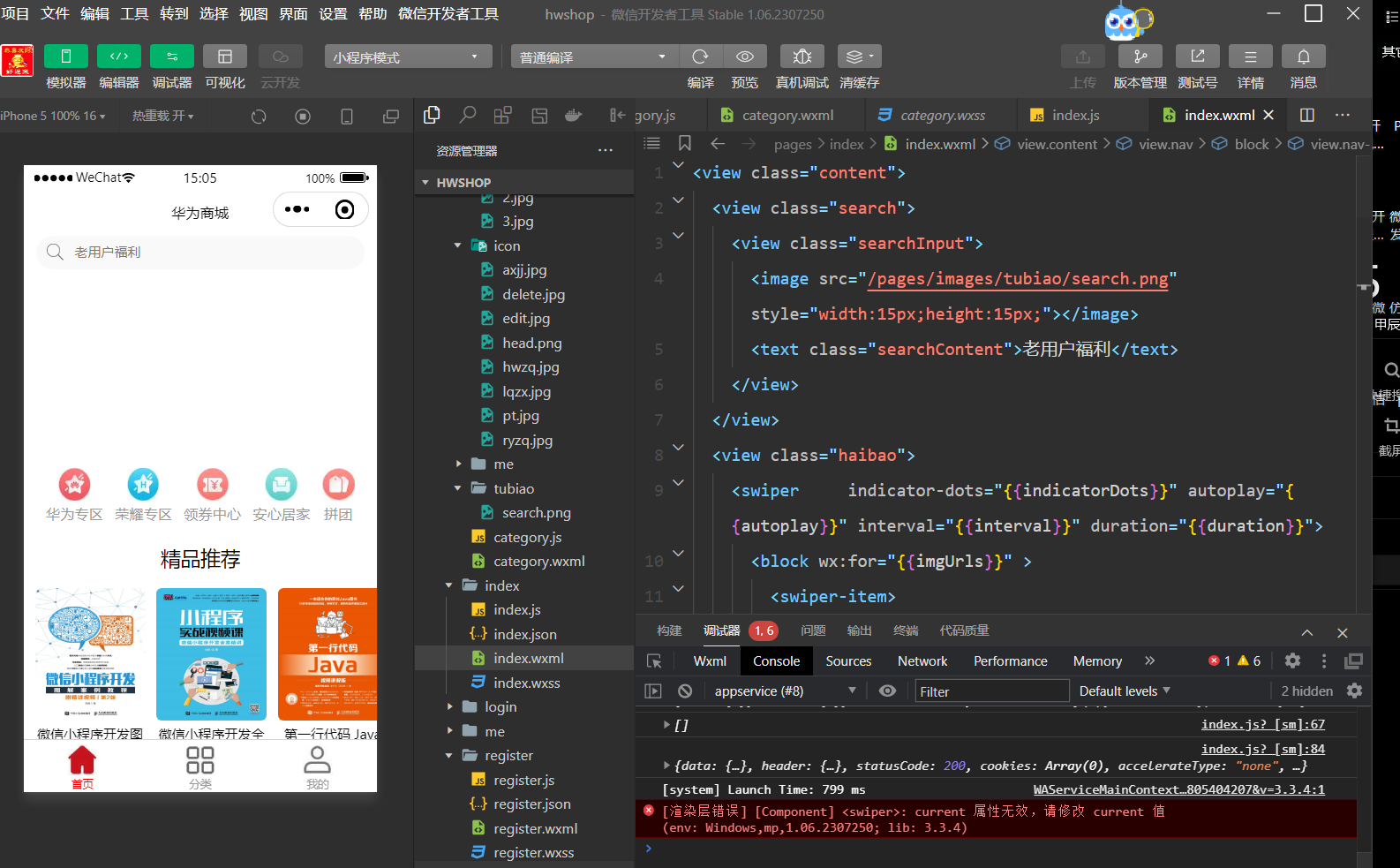Open the 详情 details panel

coord(1251,57)
